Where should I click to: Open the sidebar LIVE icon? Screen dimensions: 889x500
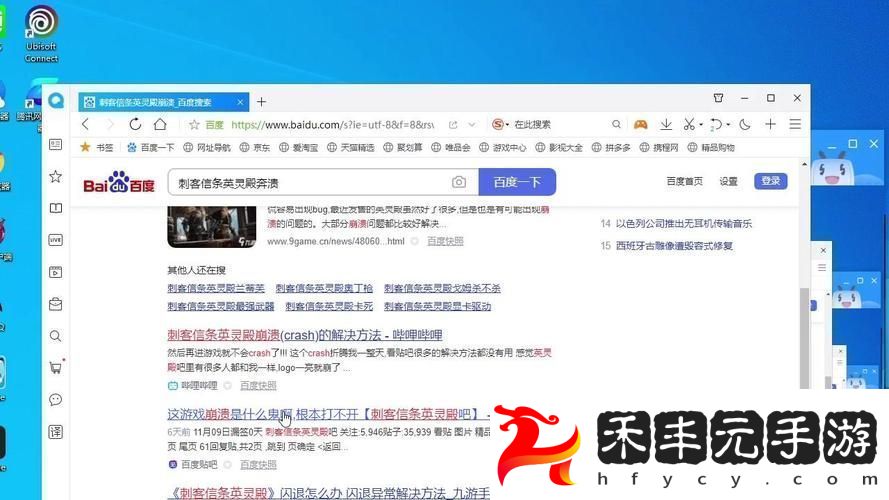(x=56, y=240)
